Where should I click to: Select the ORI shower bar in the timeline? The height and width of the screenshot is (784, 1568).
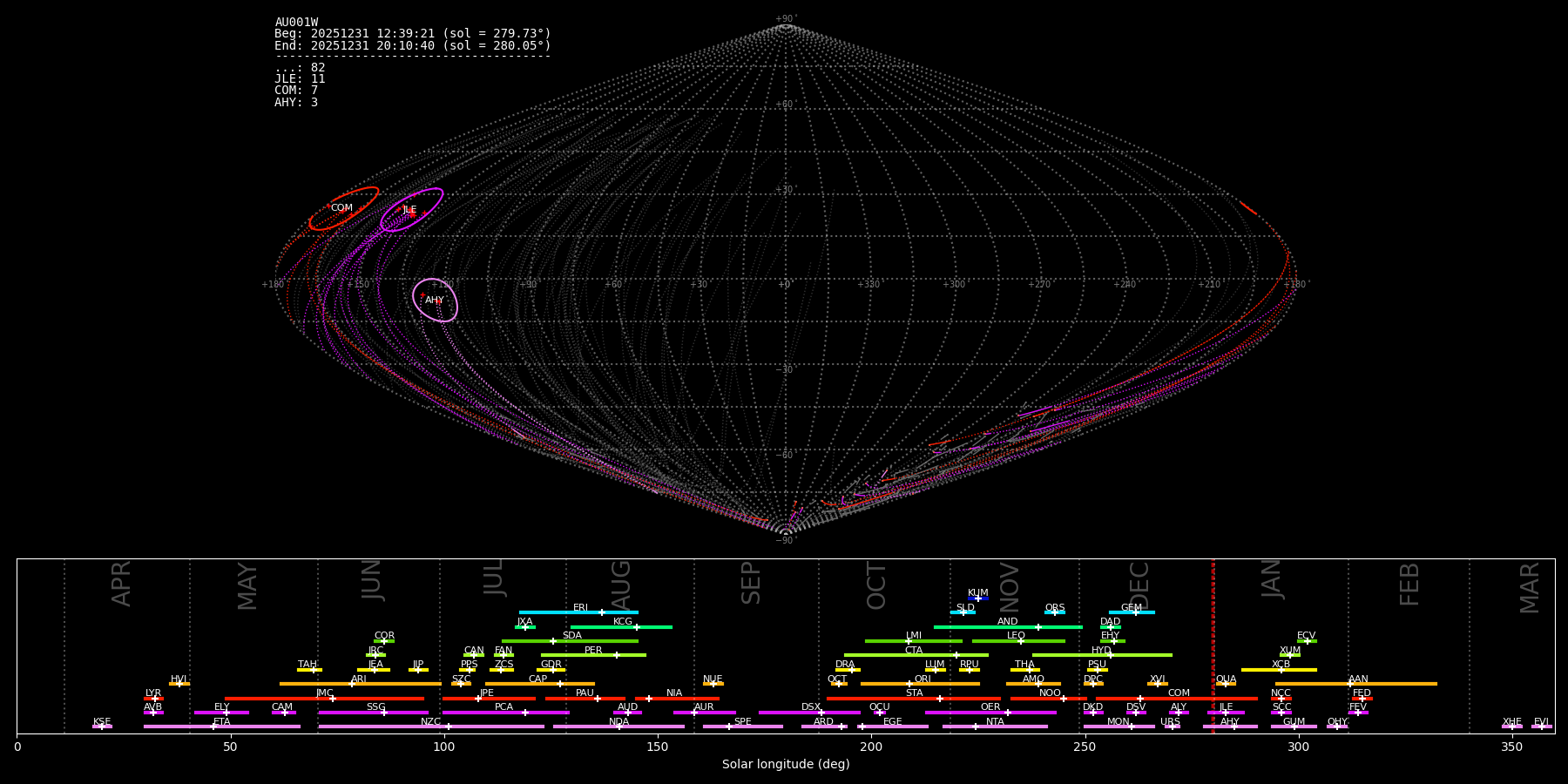920,684
